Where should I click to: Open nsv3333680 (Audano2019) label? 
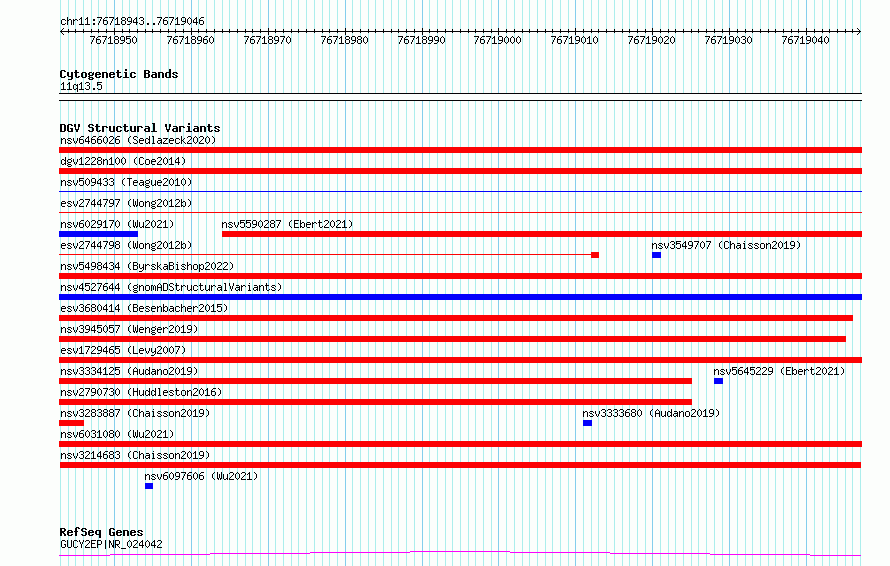click(651, 413)
